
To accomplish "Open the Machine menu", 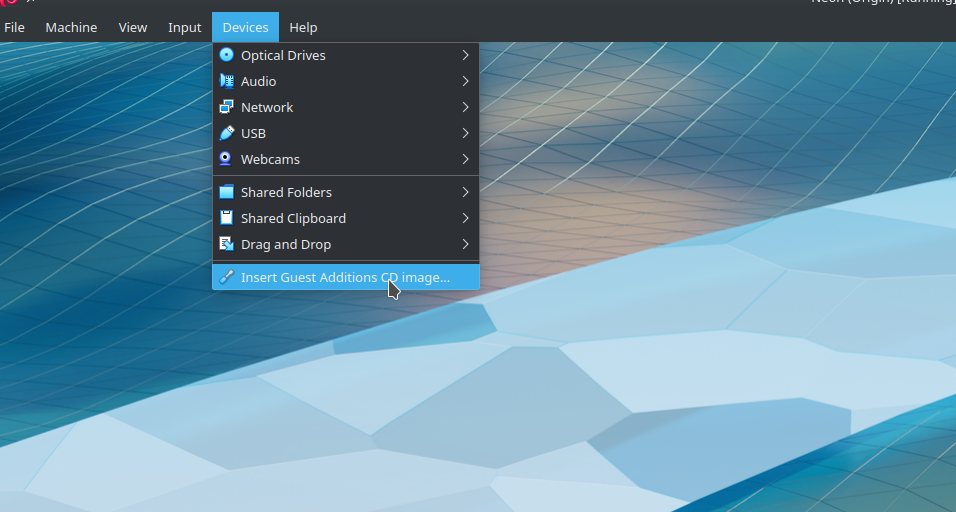I will tap(71, 27).
